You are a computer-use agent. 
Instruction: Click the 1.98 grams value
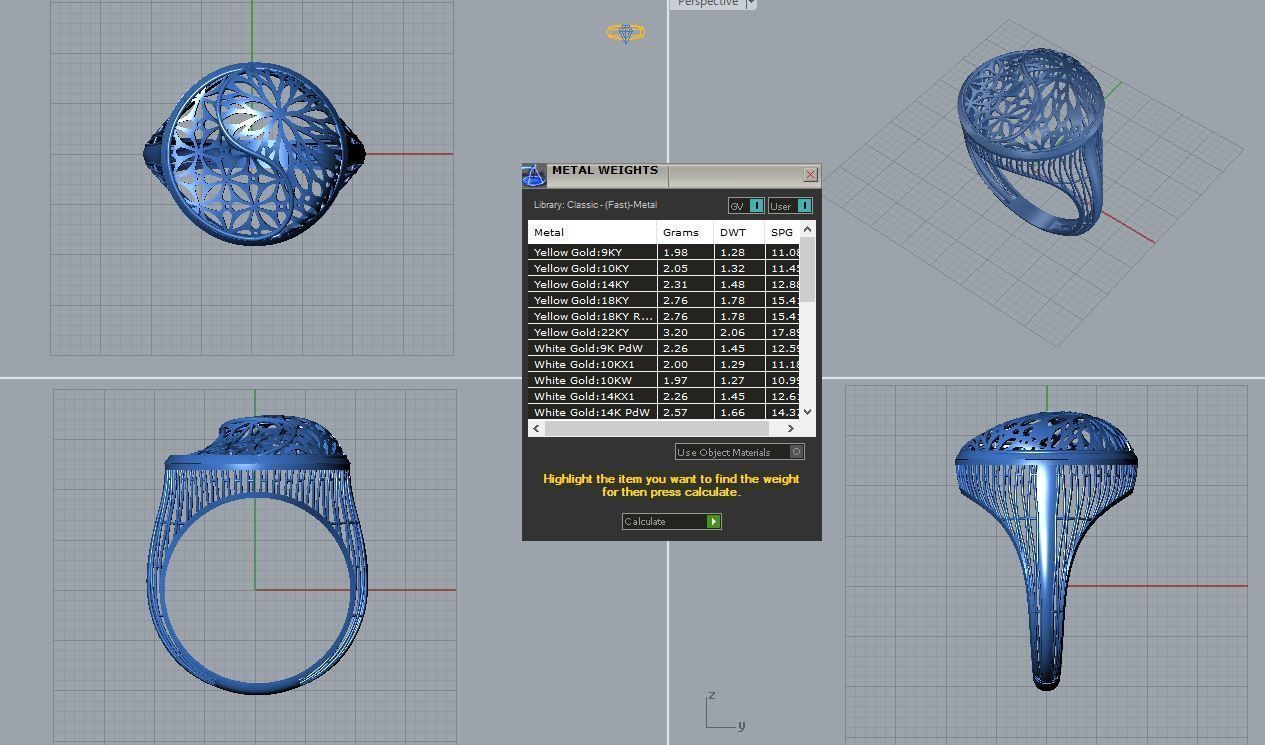coord(675,253)
